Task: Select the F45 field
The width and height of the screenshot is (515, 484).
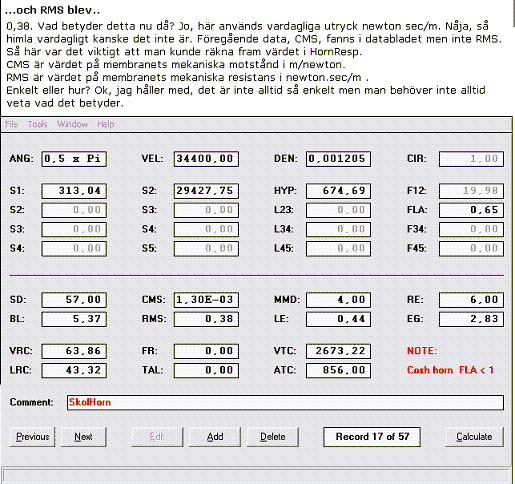Action: [471, 249]
